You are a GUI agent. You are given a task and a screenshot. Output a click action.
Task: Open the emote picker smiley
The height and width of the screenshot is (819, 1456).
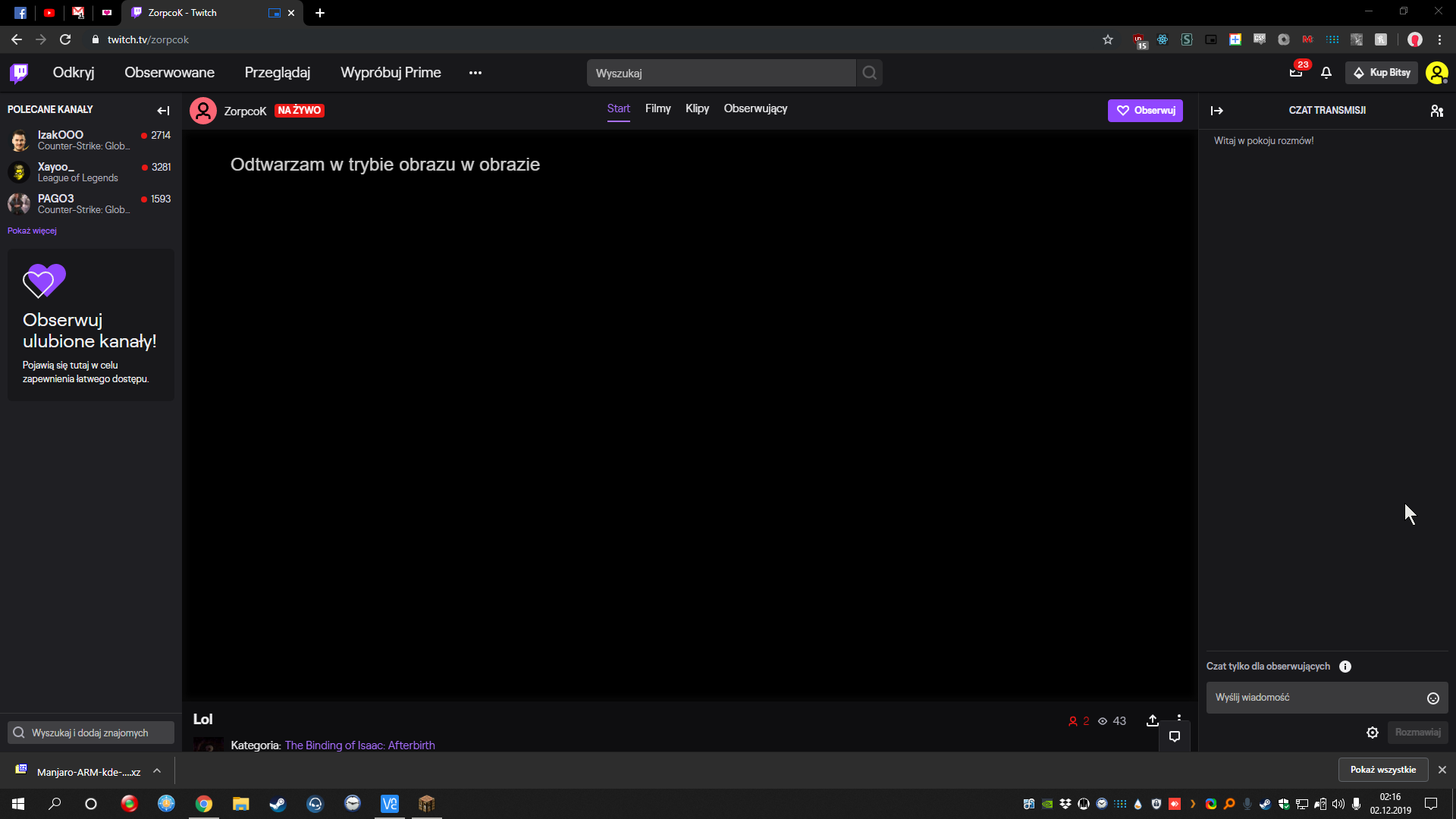point(1433,698)
